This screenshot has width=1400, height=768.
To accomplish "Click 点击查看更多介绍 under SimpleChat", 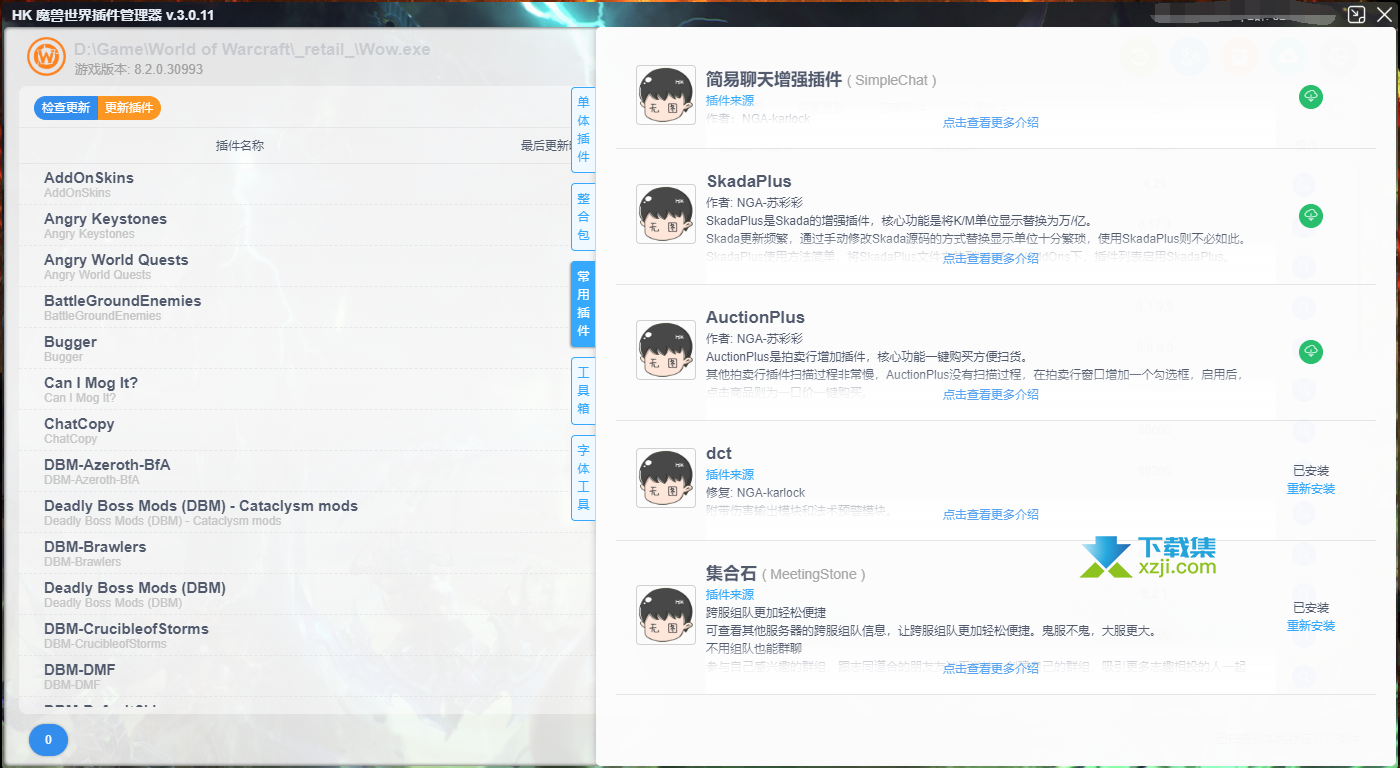I will [991, 123].
